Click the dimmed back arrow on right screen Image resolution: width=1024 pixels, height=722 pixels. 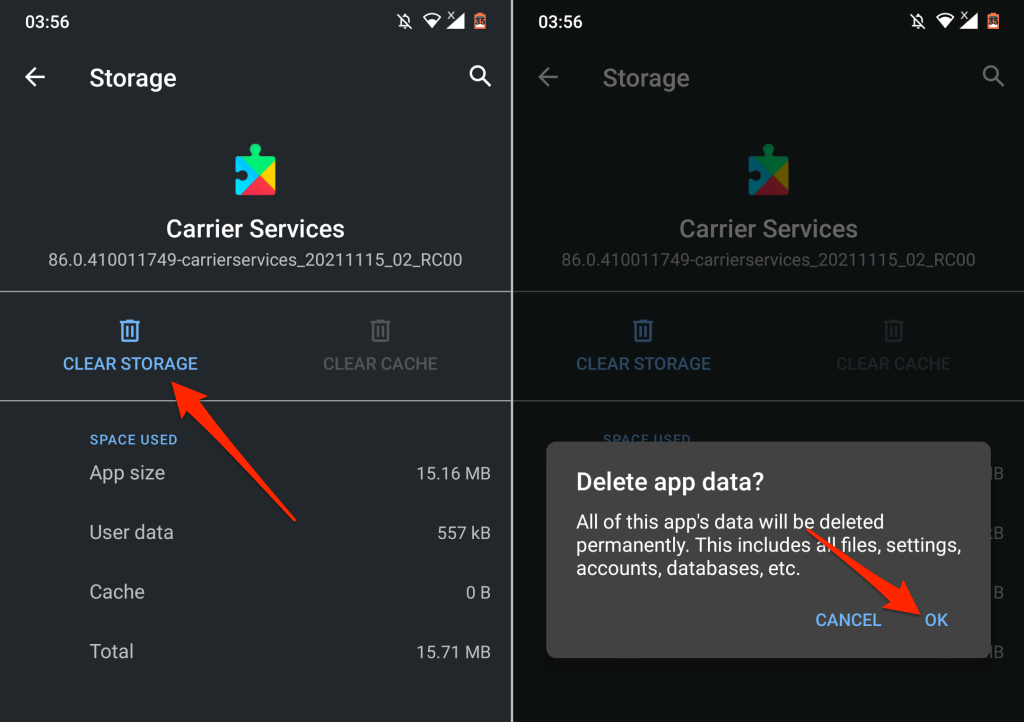pos(548,78)
